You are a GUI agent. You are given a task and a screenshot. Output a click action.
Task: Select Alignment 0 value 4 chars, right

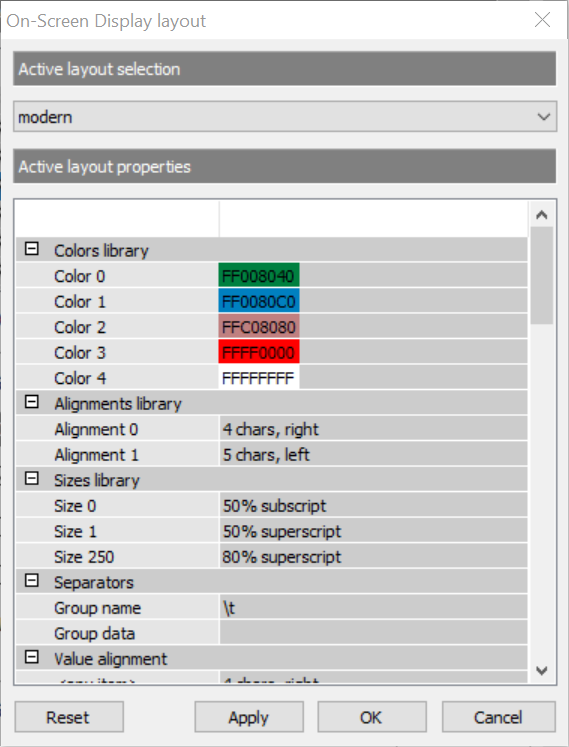(x=373, y=429)
